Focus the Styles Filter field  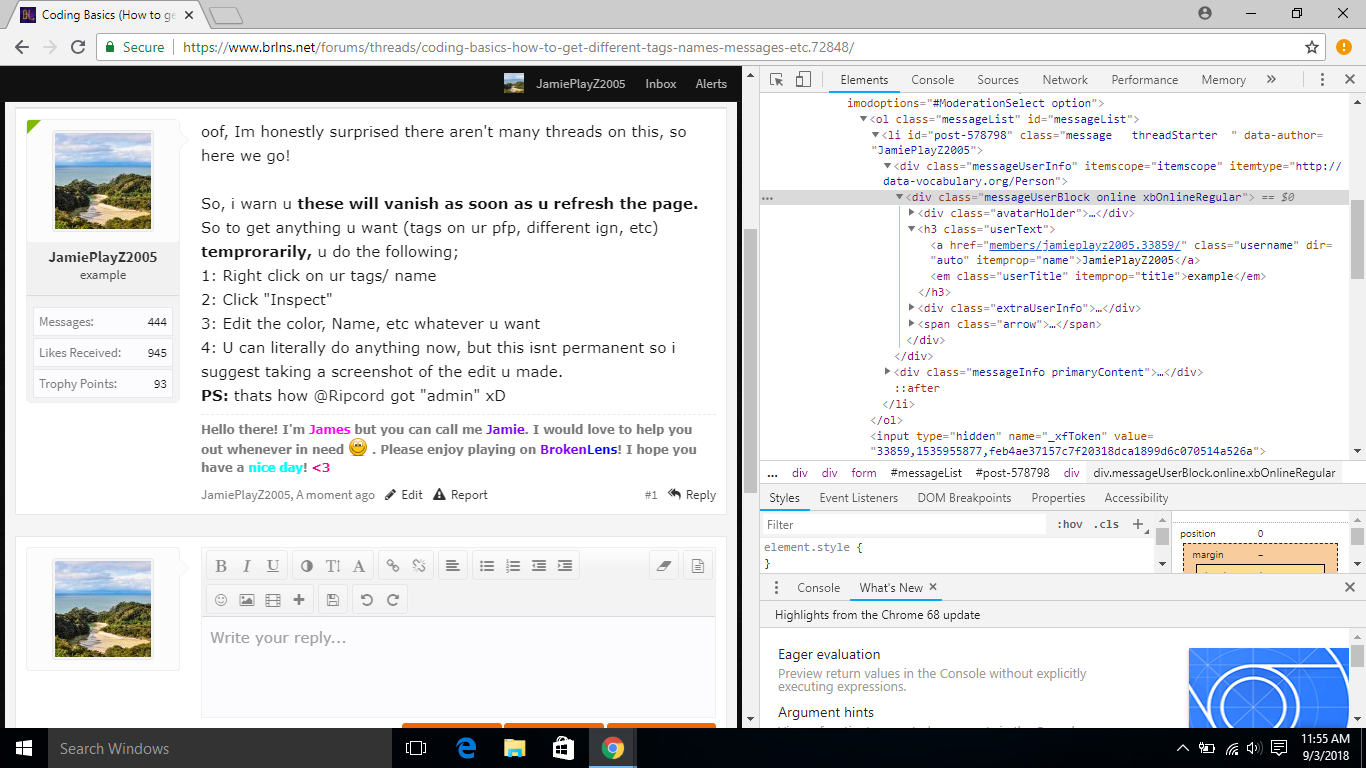(904, 524)
